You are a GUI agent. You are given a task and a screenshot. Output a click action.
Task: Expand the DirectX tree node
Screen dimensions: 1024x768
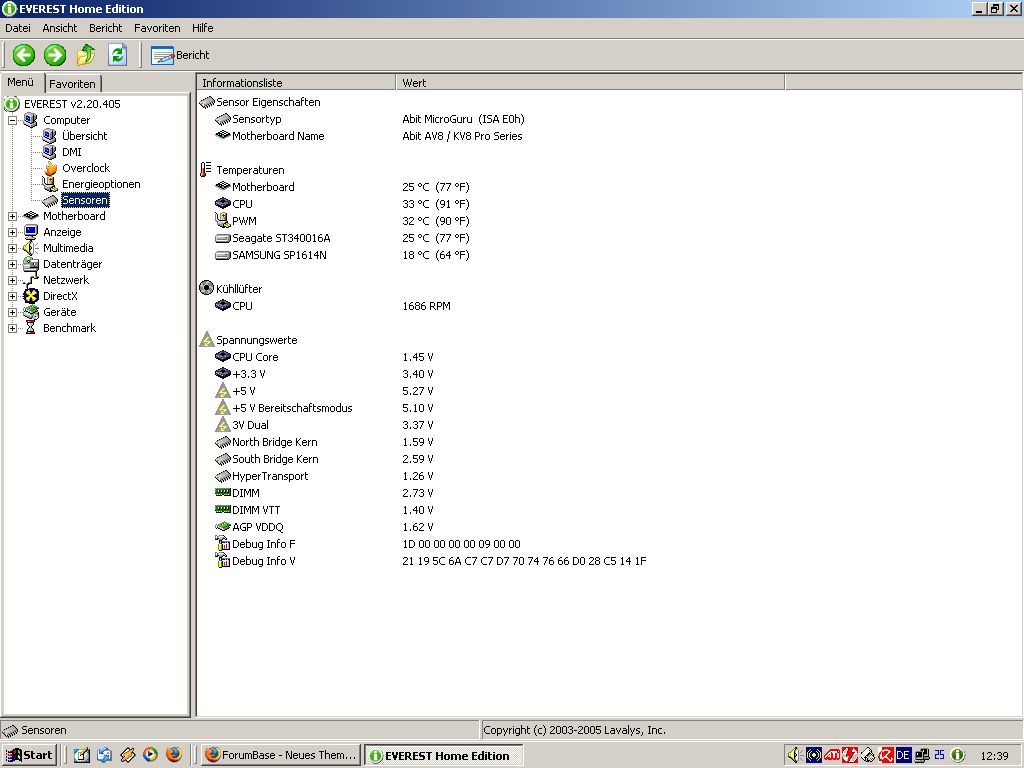click(12, 296)
